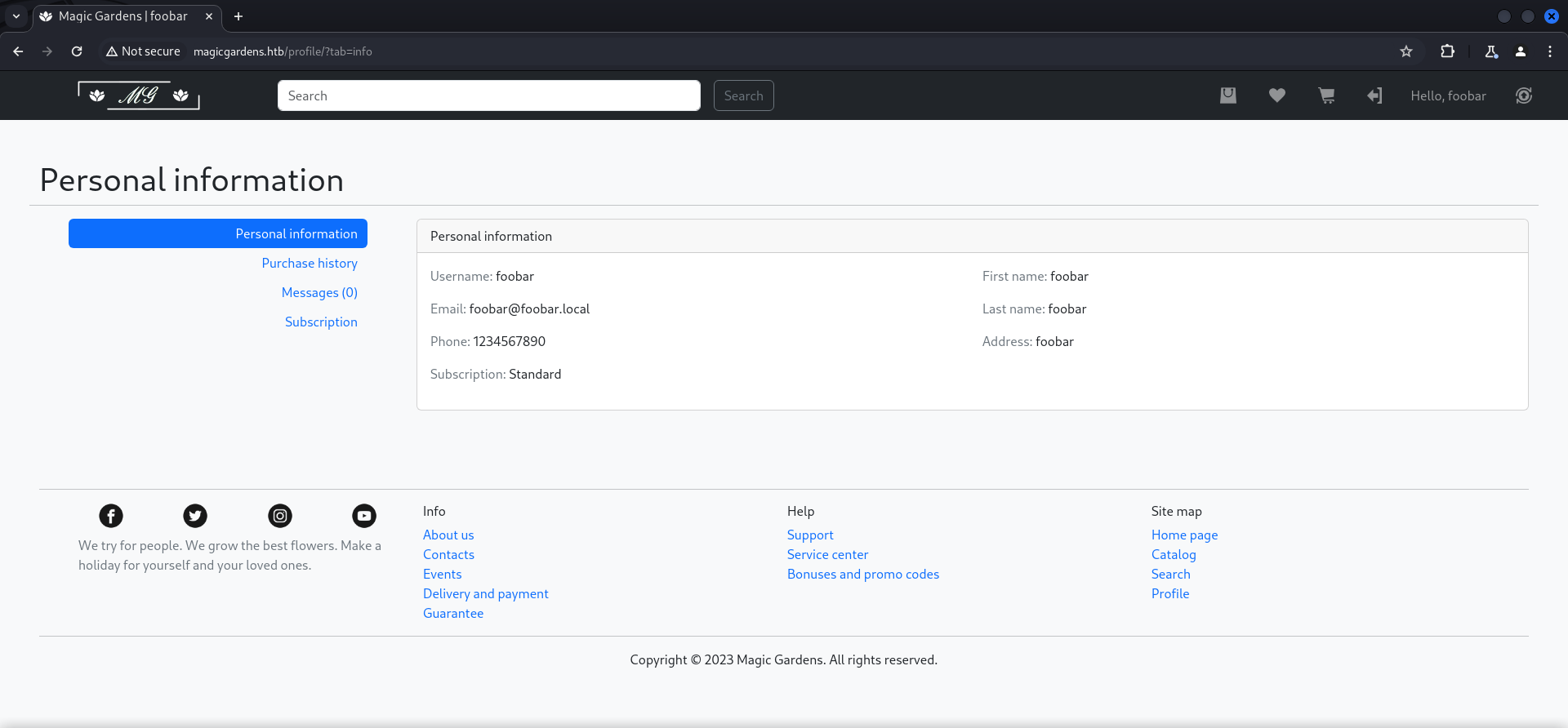This screenshot has width=1568, height=728.
Task: Open the Chrome three-dot menu
Action: click(x=1549, y=51)
